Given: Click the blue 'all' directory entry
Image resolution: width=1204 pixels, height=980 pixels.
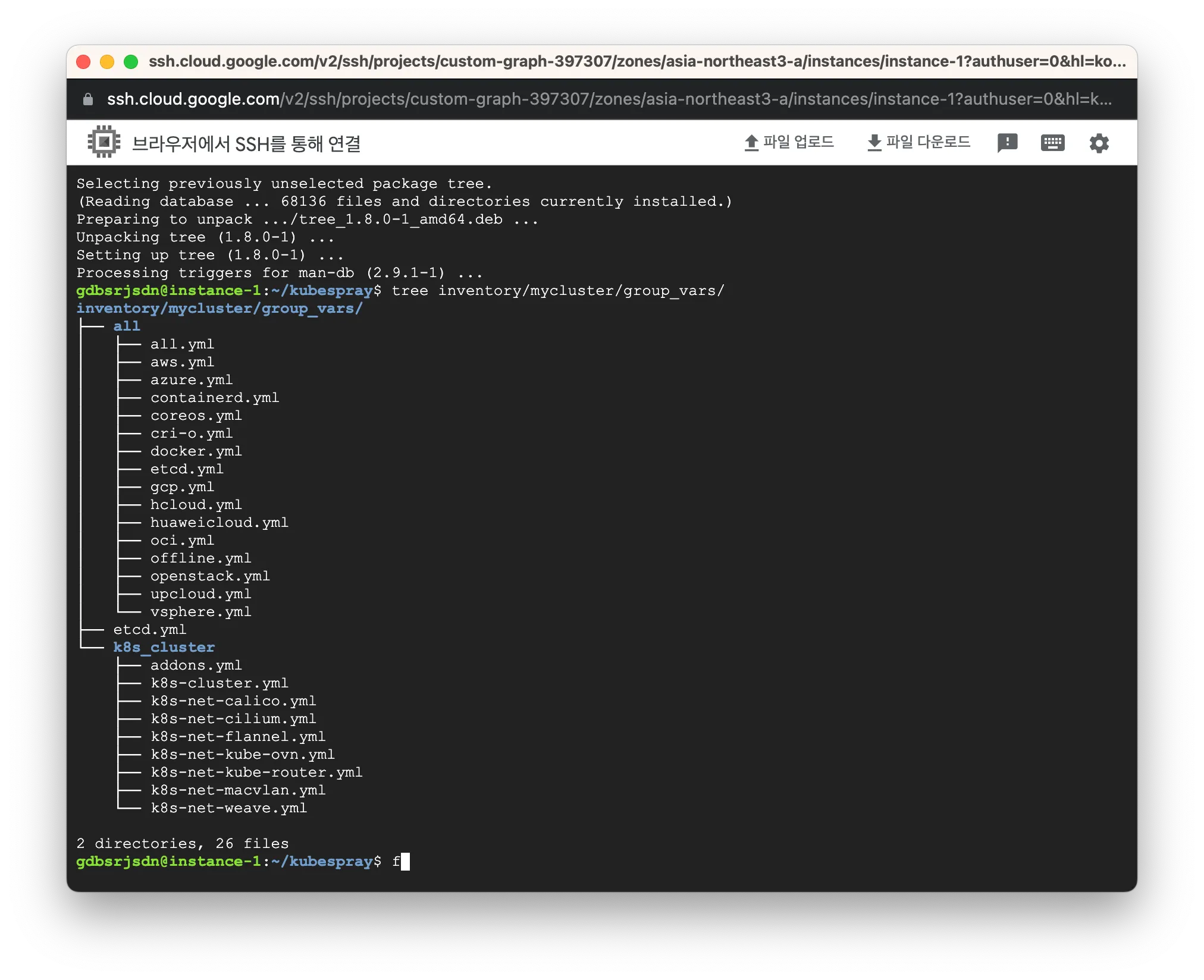Looking at the screenshot, I should 127,326.
